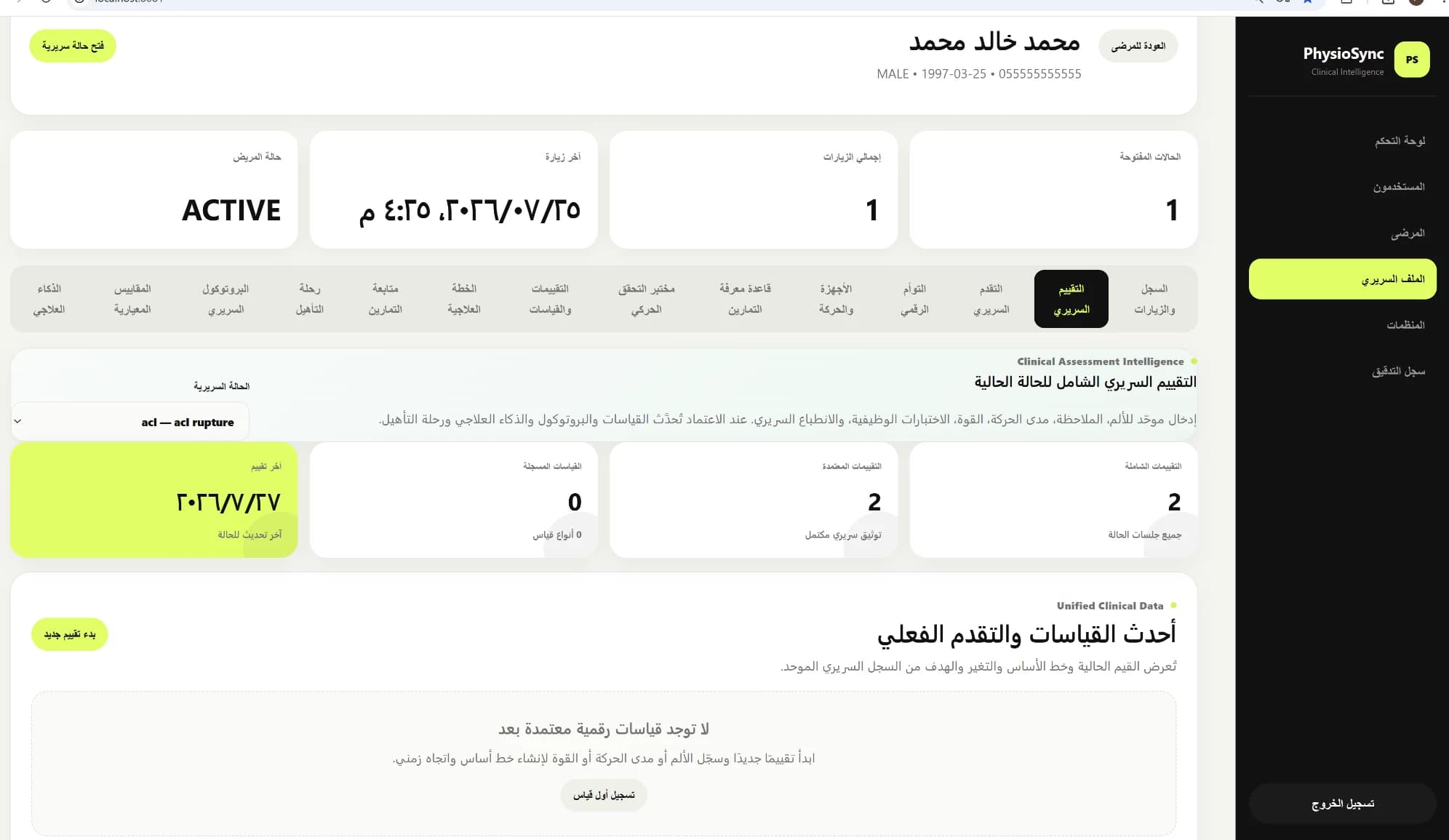Open الخطة العلاجية tab
The height and width of the screenshot is (840, 1449).
coord(464,299)
